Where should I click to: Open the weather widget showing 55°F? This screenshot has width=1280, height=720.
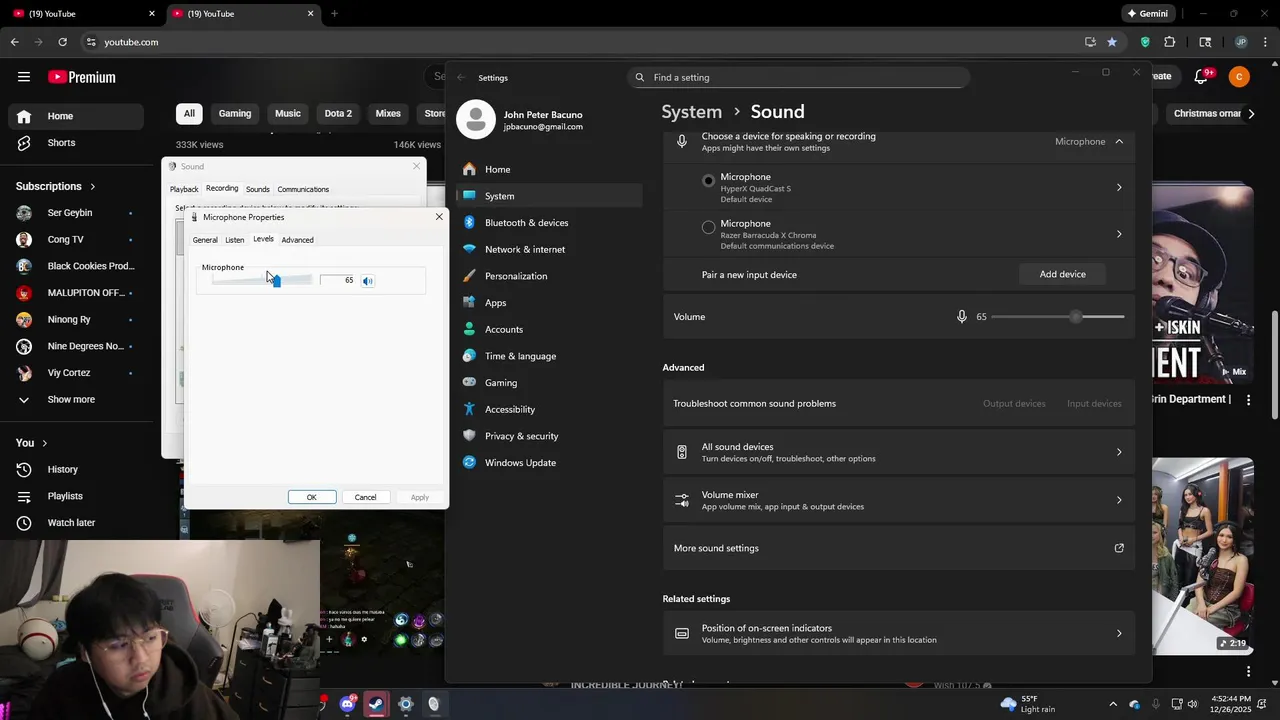(x=1027, y=704)
